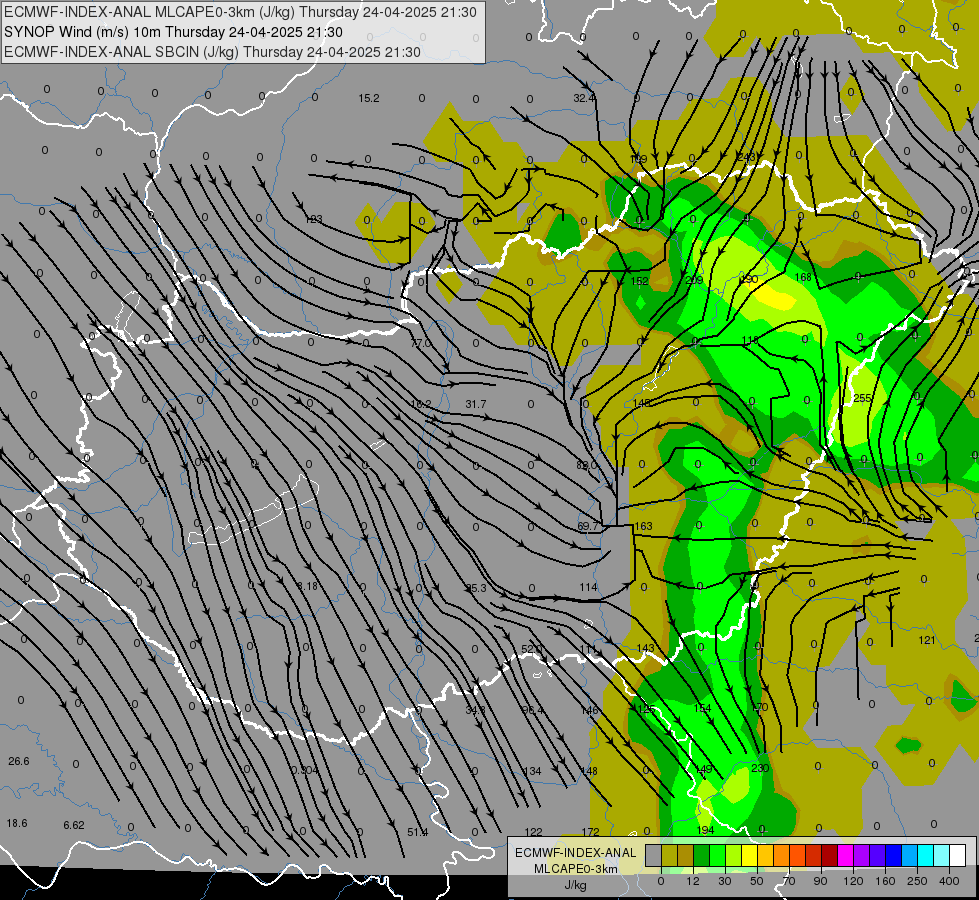Screen dimensions: 979x900
Task: Click the map value 172
Action: [590, 832]
